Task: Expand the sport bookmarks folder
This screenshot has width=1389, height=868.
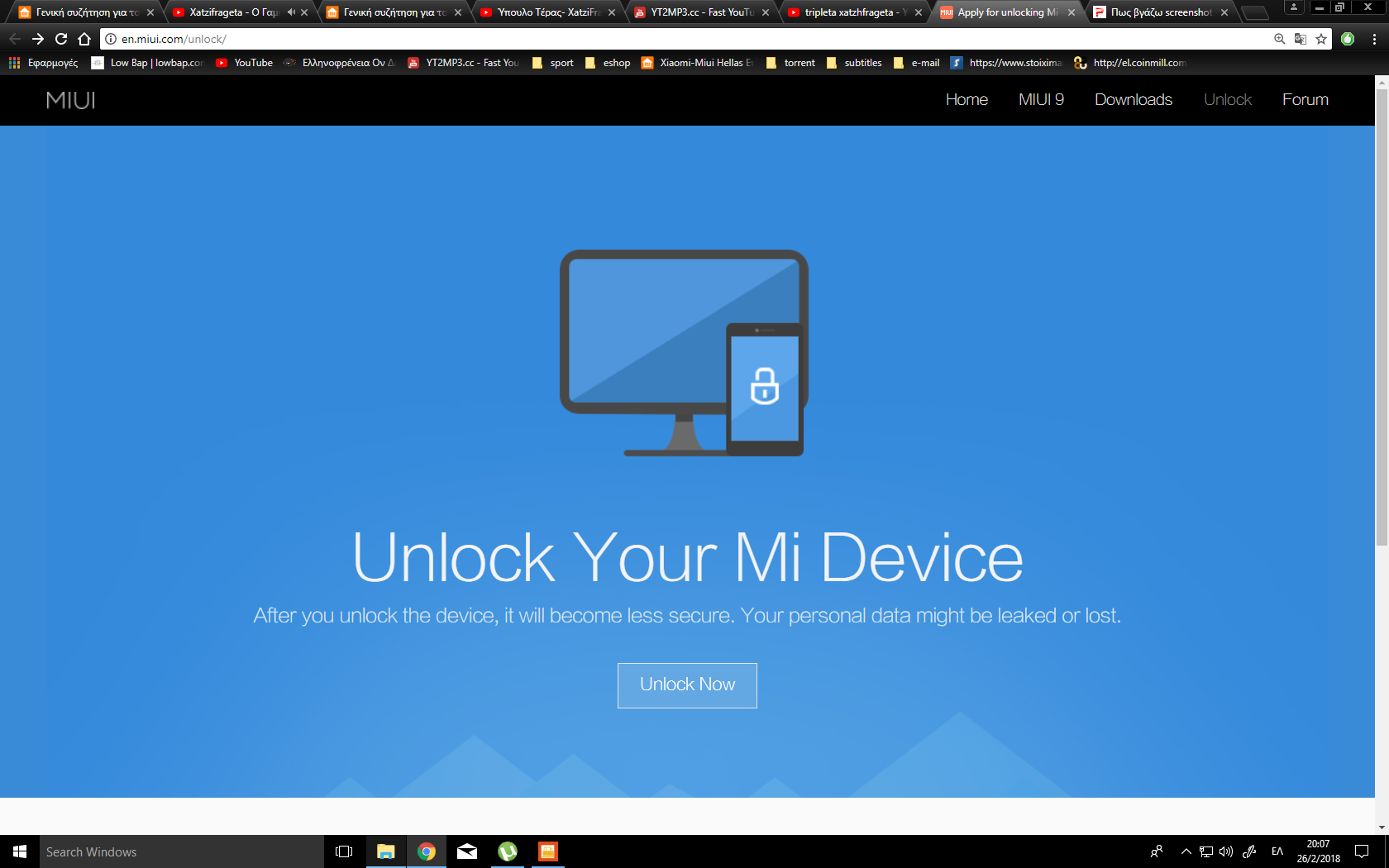Action: pos(552,63)
